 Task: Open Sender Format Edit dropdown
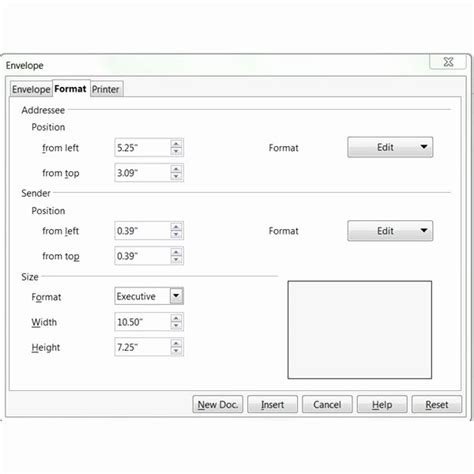coord(390,231)
